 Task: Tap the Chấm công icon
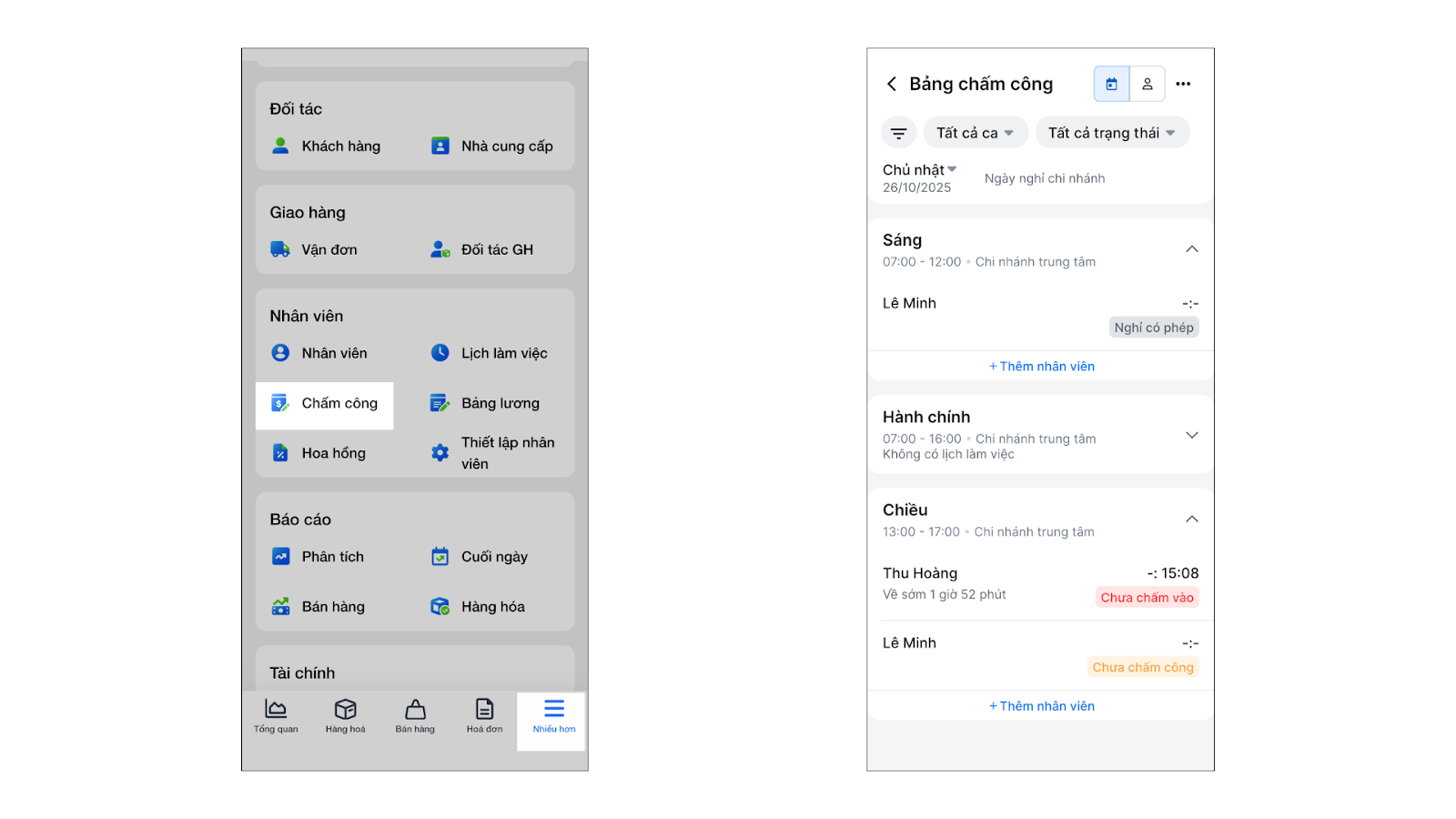coord(280,403)
